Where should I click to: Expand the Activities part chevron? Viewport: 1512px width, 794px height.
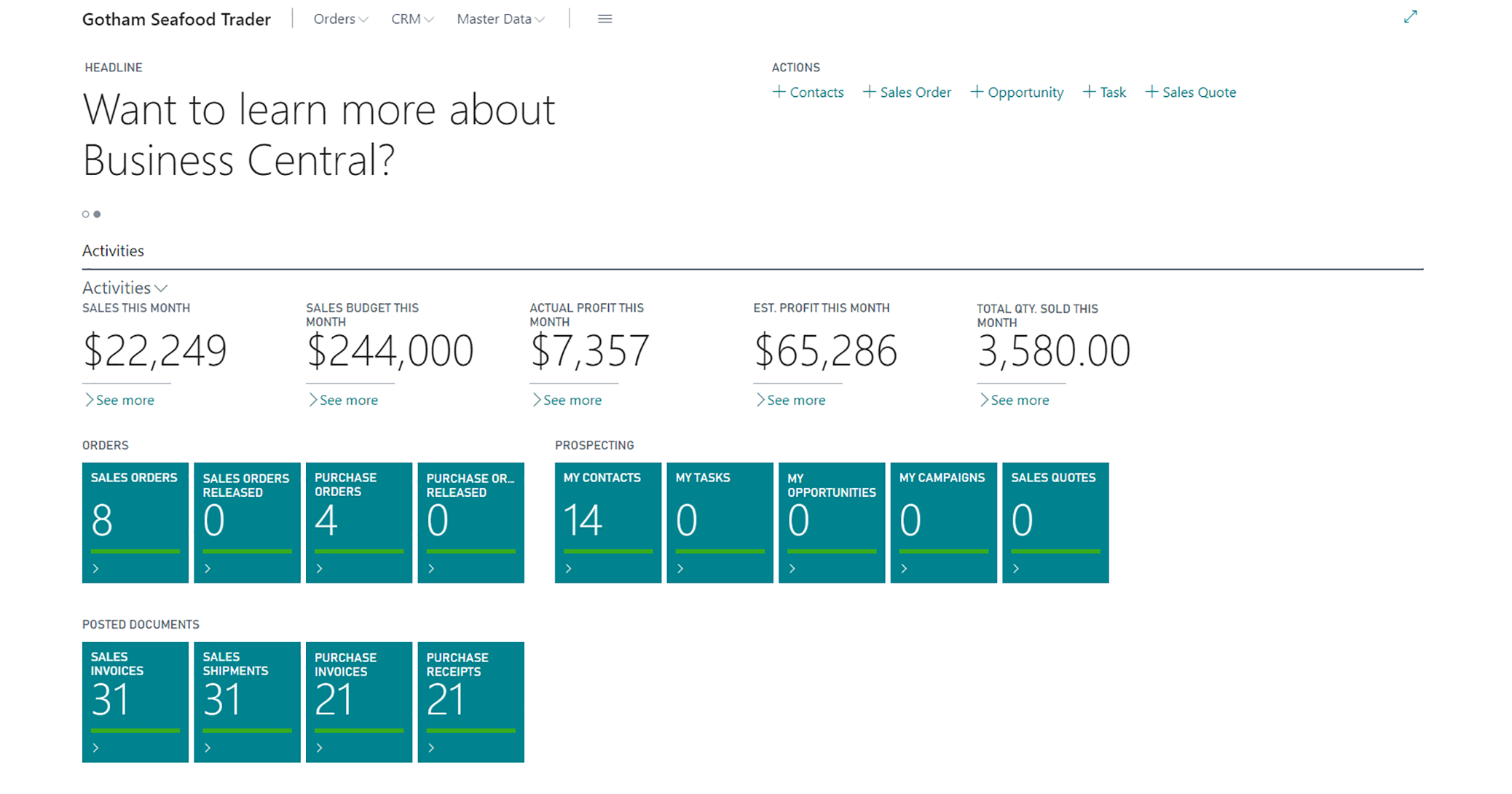pyautogui.click(x=162, y=288)
